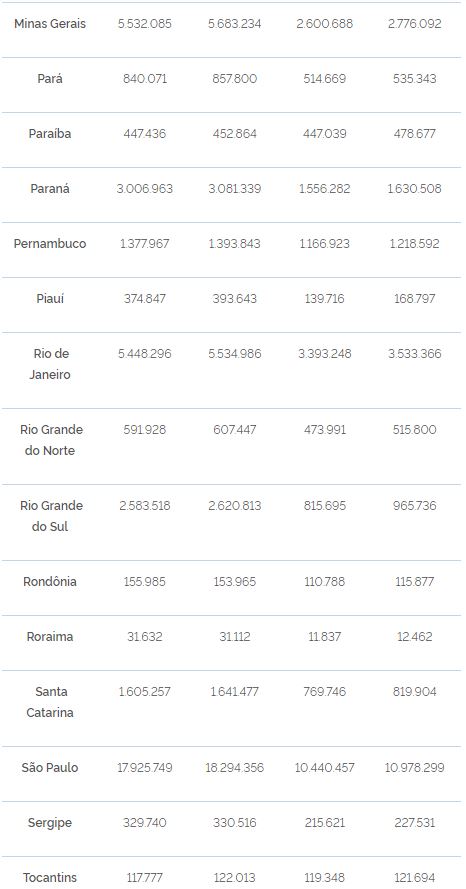Click the Santa Catarina label
Viewport: 466px width, 889px height.
pyautogui.click(x=50, y=702)
